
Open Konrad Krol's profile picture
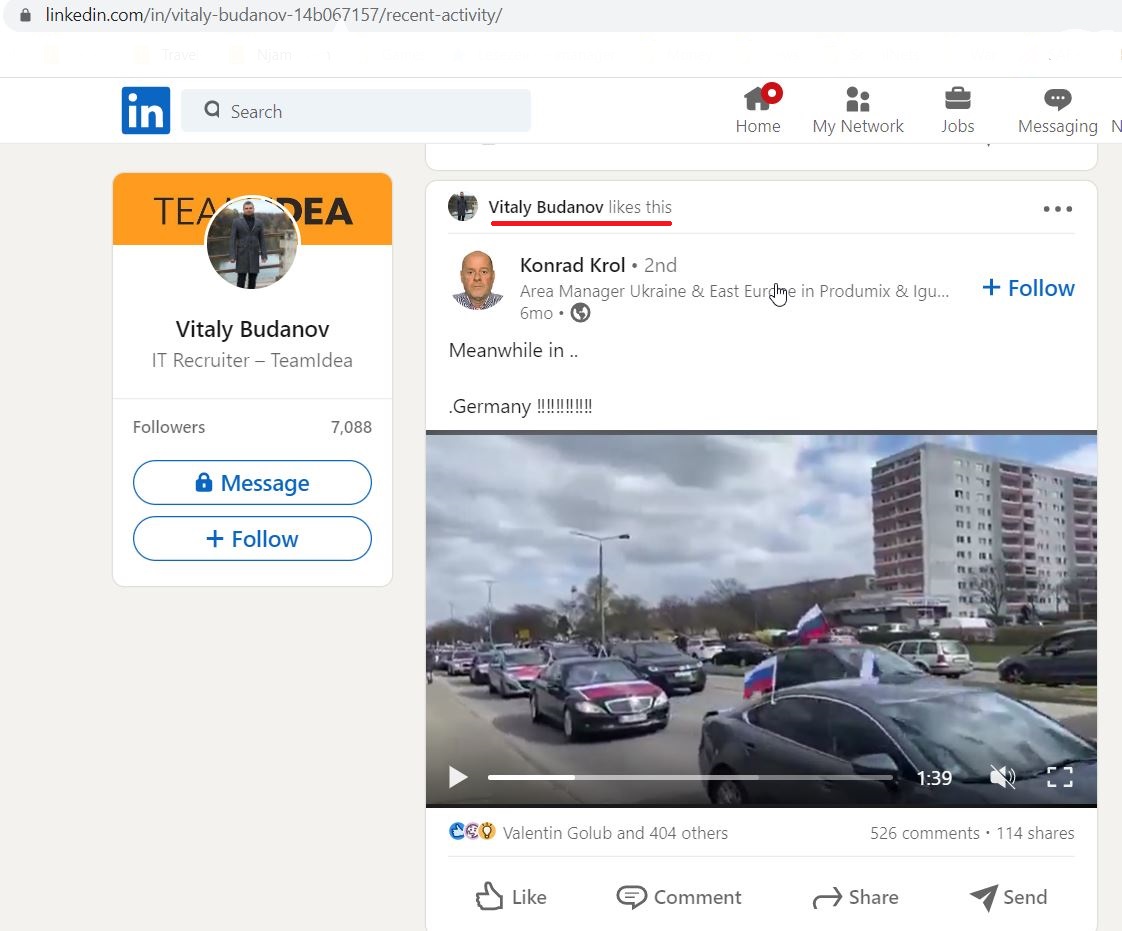coord(478,280)
